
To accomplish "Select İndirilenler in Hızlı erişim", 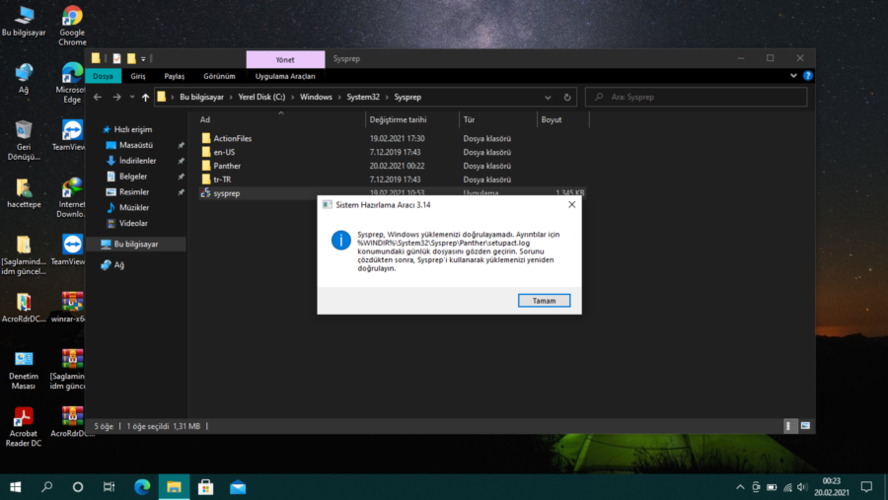I will tap(138, 161).
